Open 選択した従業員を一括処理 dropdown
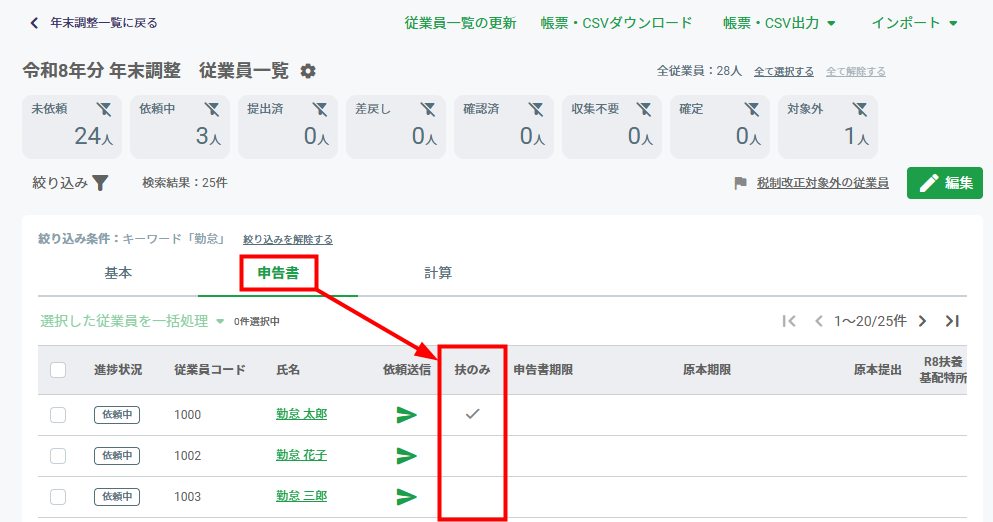This screenshot has width=993, height=522. point(132,321)
